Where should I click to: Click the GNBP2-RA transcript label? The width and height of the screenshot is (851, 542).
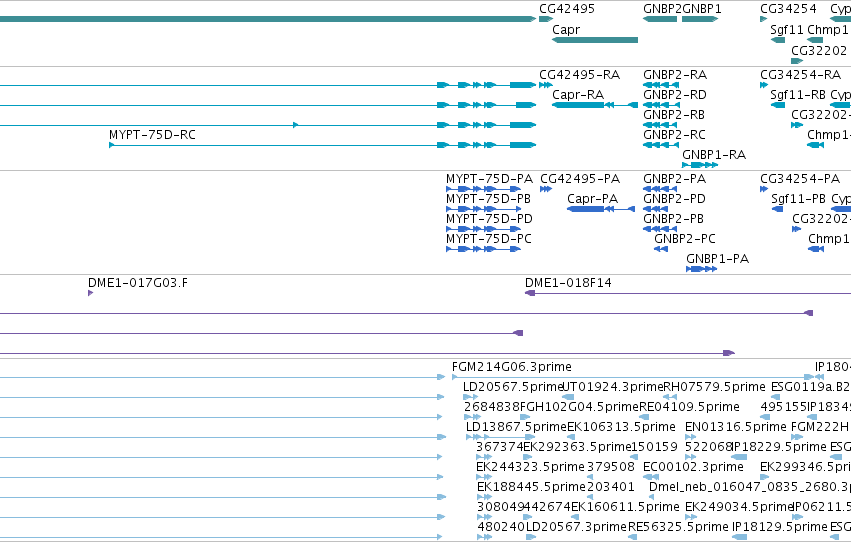675,74
